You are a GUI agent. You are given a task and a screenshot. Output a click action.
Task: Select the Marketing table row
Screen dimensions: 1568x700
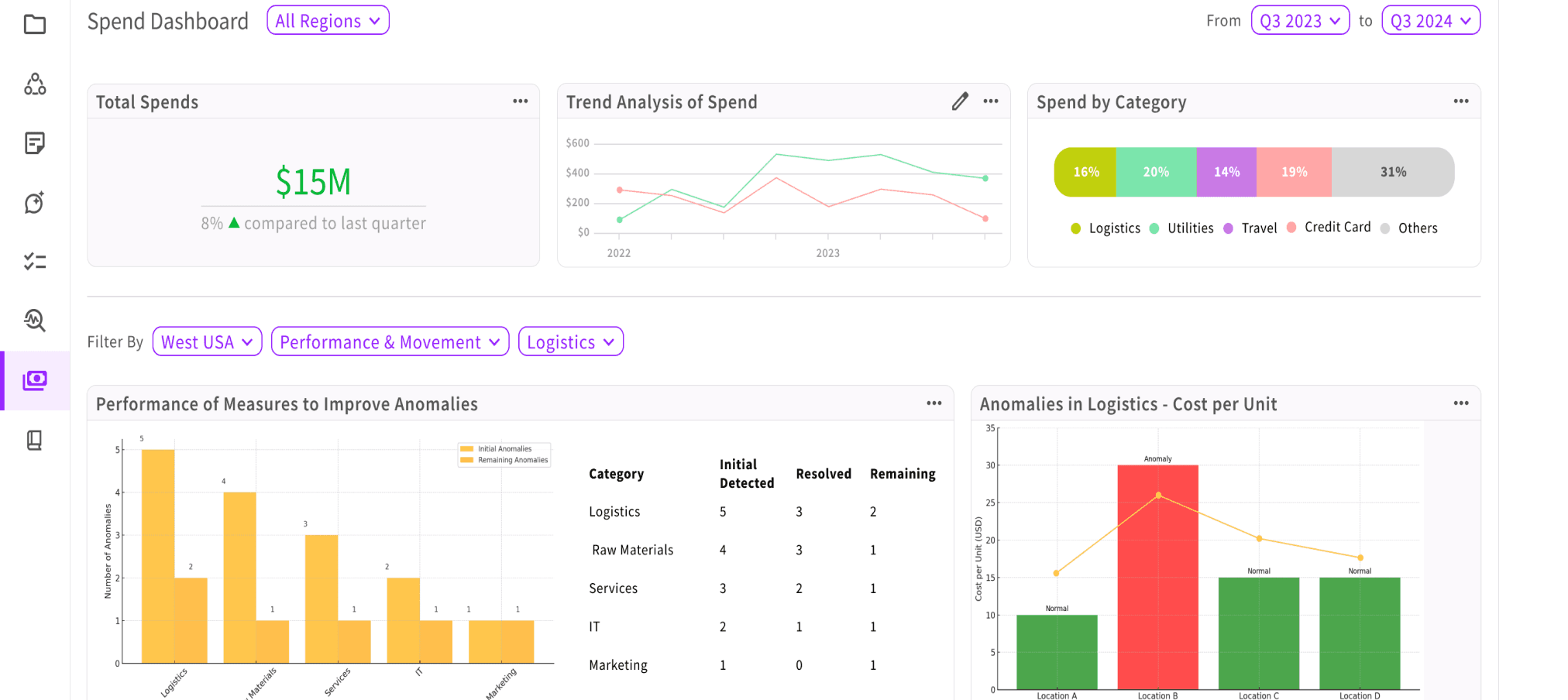tap(762, 665)
